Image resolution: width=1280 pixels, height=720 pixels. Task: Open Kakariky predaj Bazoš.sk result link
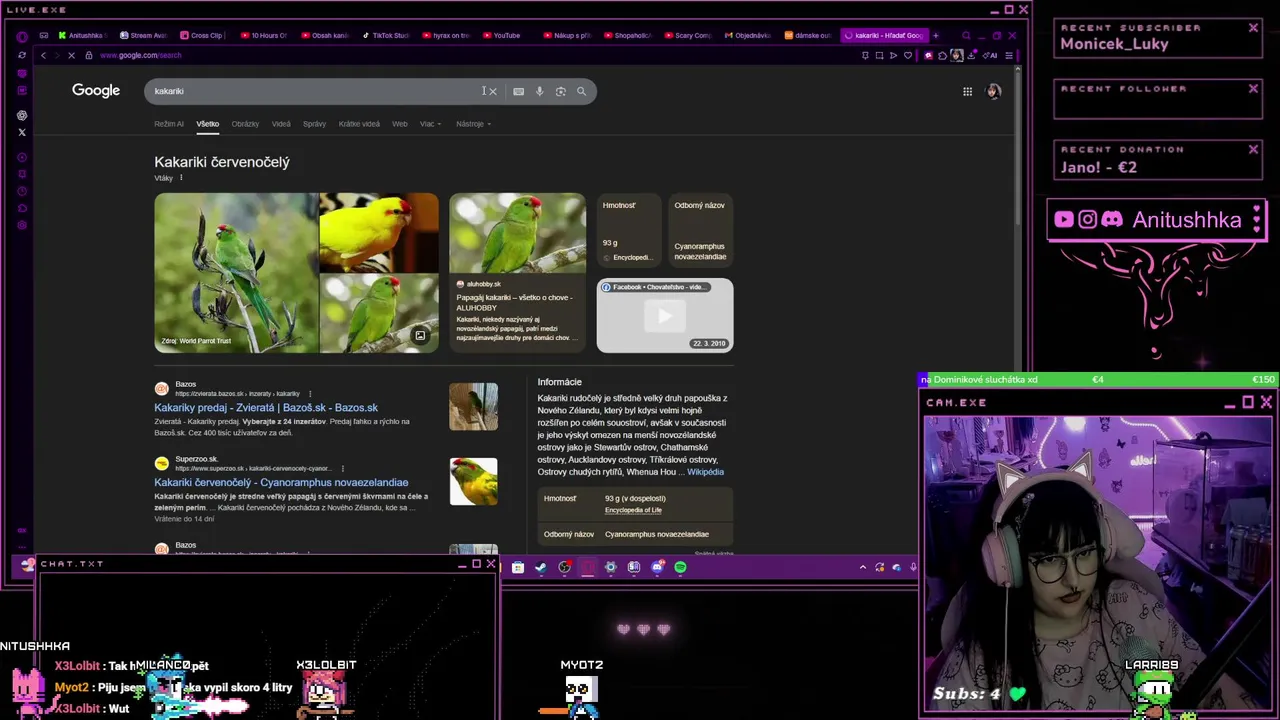[266, 408]
